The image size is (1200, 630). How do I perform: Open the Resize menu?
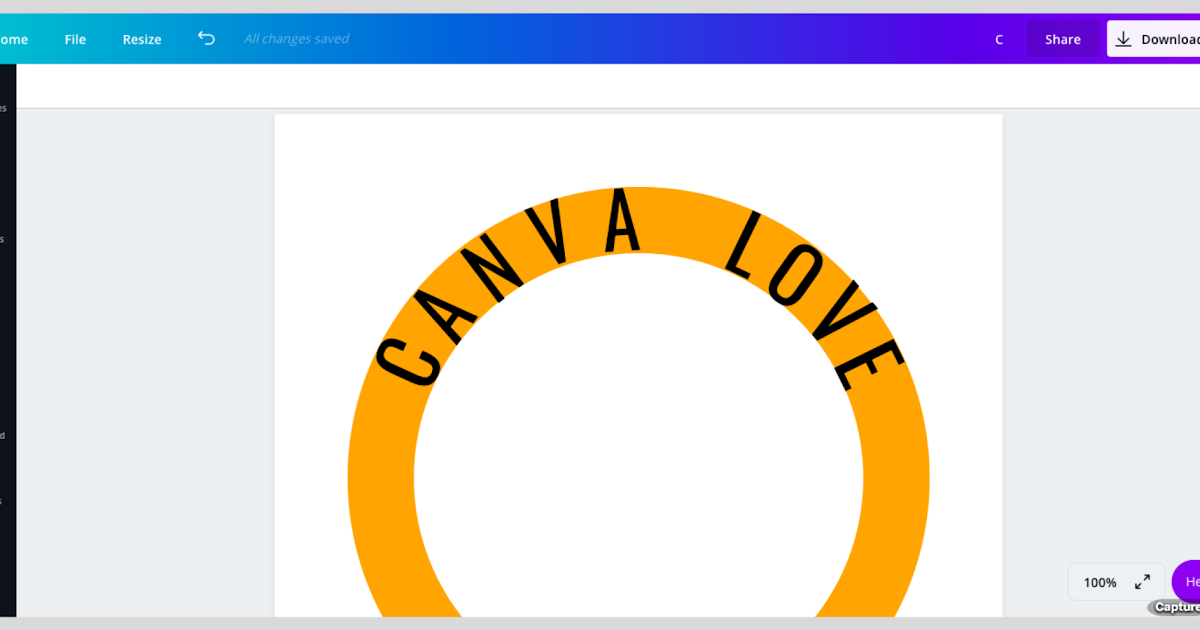point(142,39)
